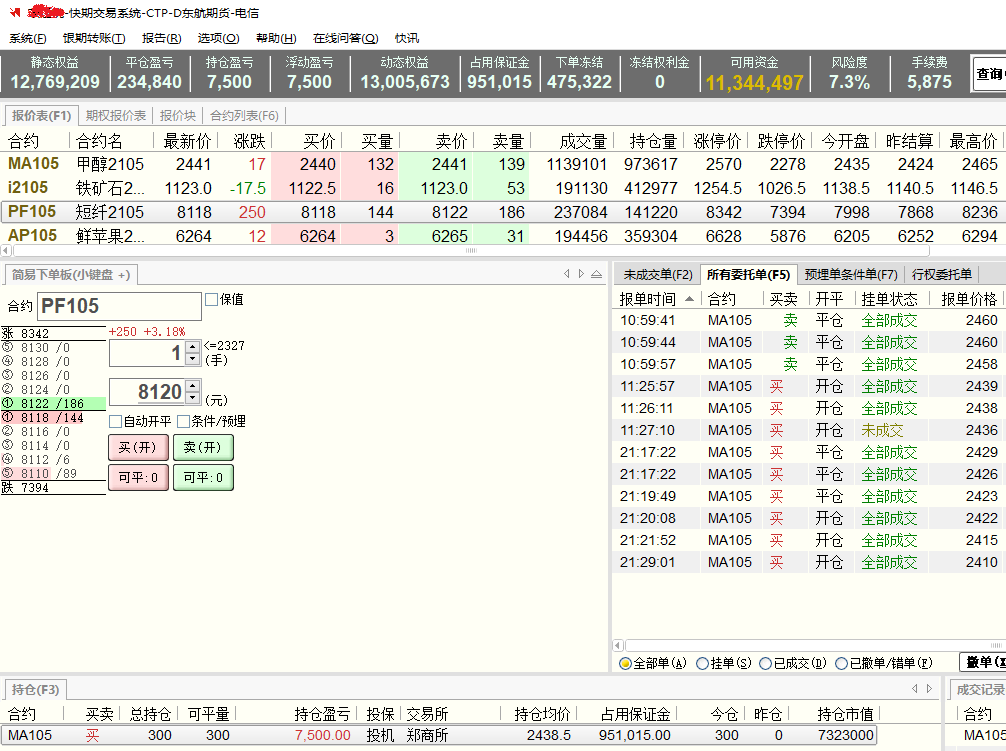Select the 已撤单/错单(E) radio button
The height and width of the screenshot is (751, 1006).
coord(842,664)
